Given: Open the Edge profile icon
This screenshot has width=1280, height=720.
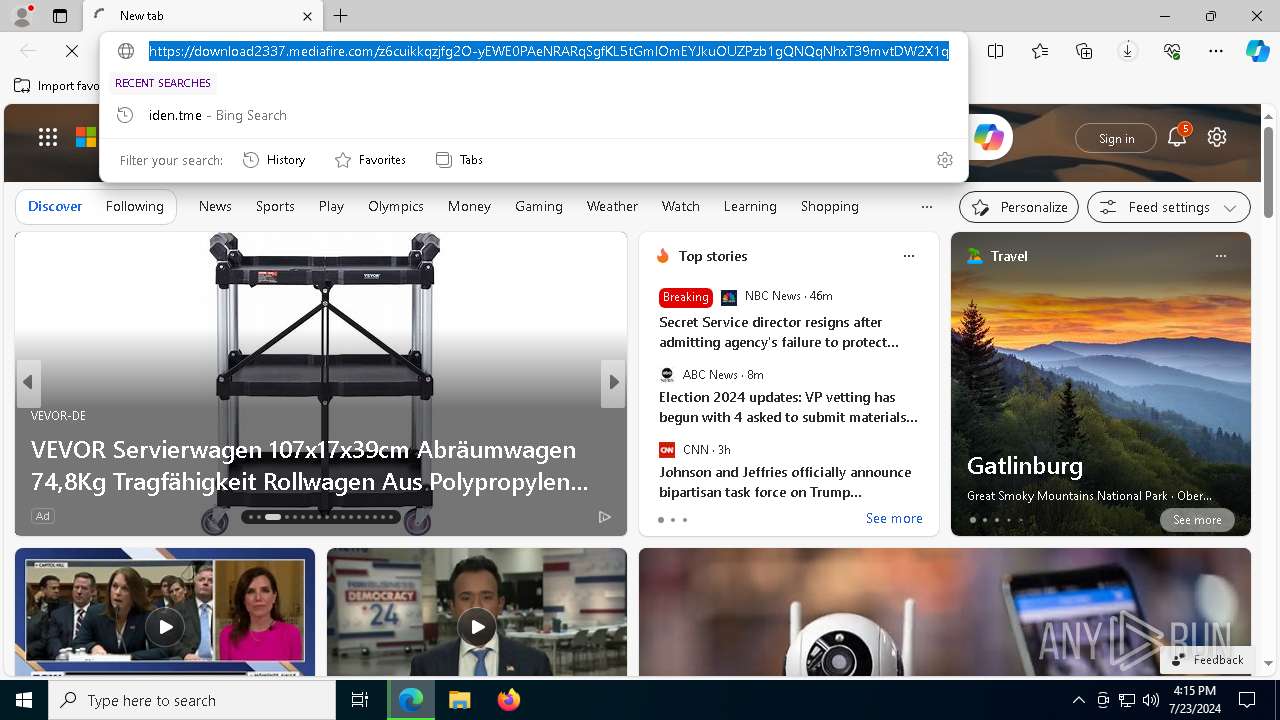Looking at the screenshot, I should point(21,16).
